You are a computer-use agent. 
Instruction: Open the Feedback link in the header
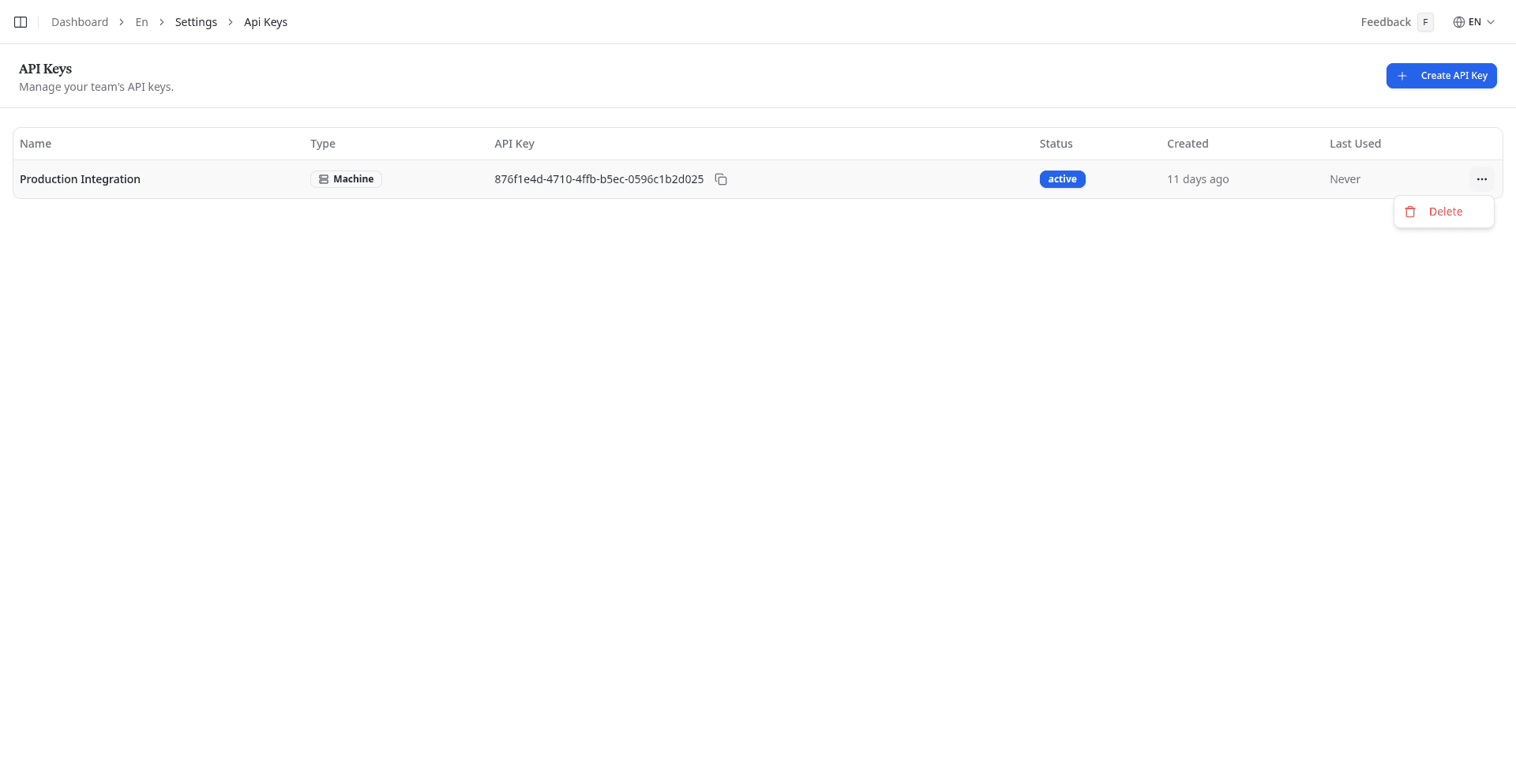coord(1385,22)
